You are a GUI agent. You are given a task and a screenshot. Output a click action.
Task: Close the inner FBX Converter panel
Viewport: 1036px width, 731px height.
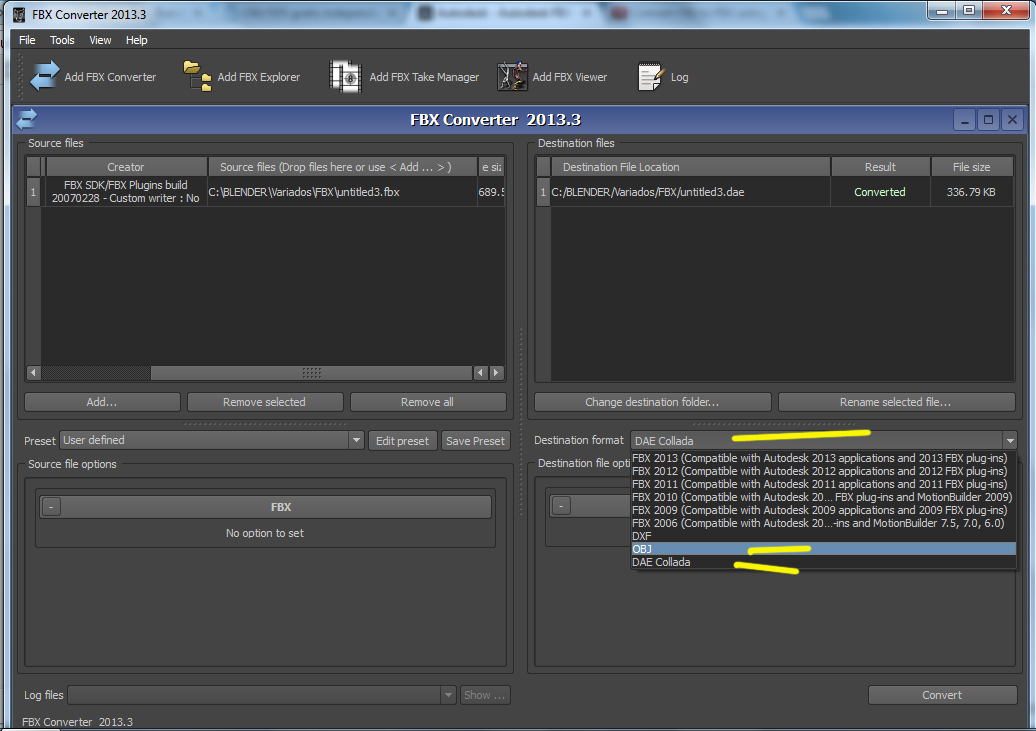pos(1012,120)
